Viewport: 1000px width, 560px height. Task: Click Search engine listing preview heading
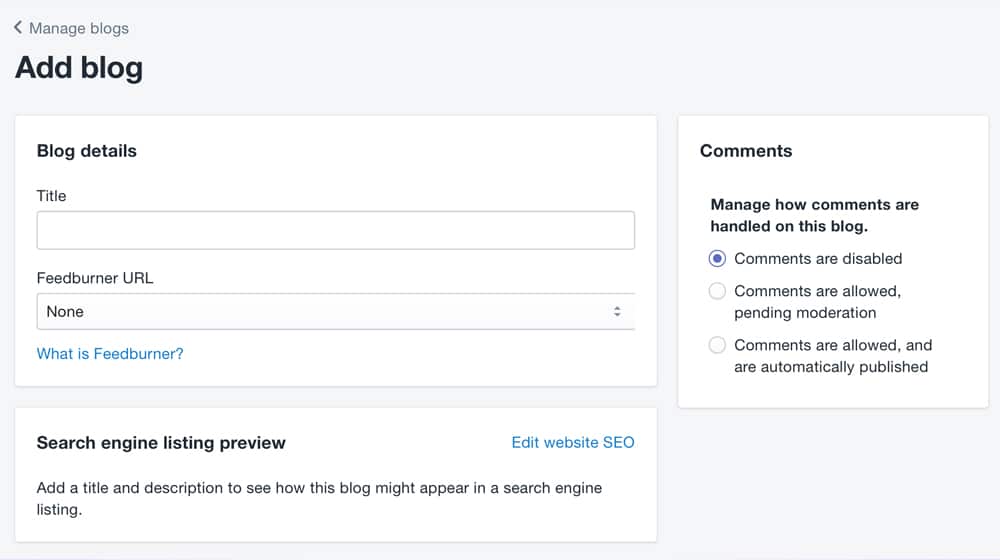[x=161, y=443]
